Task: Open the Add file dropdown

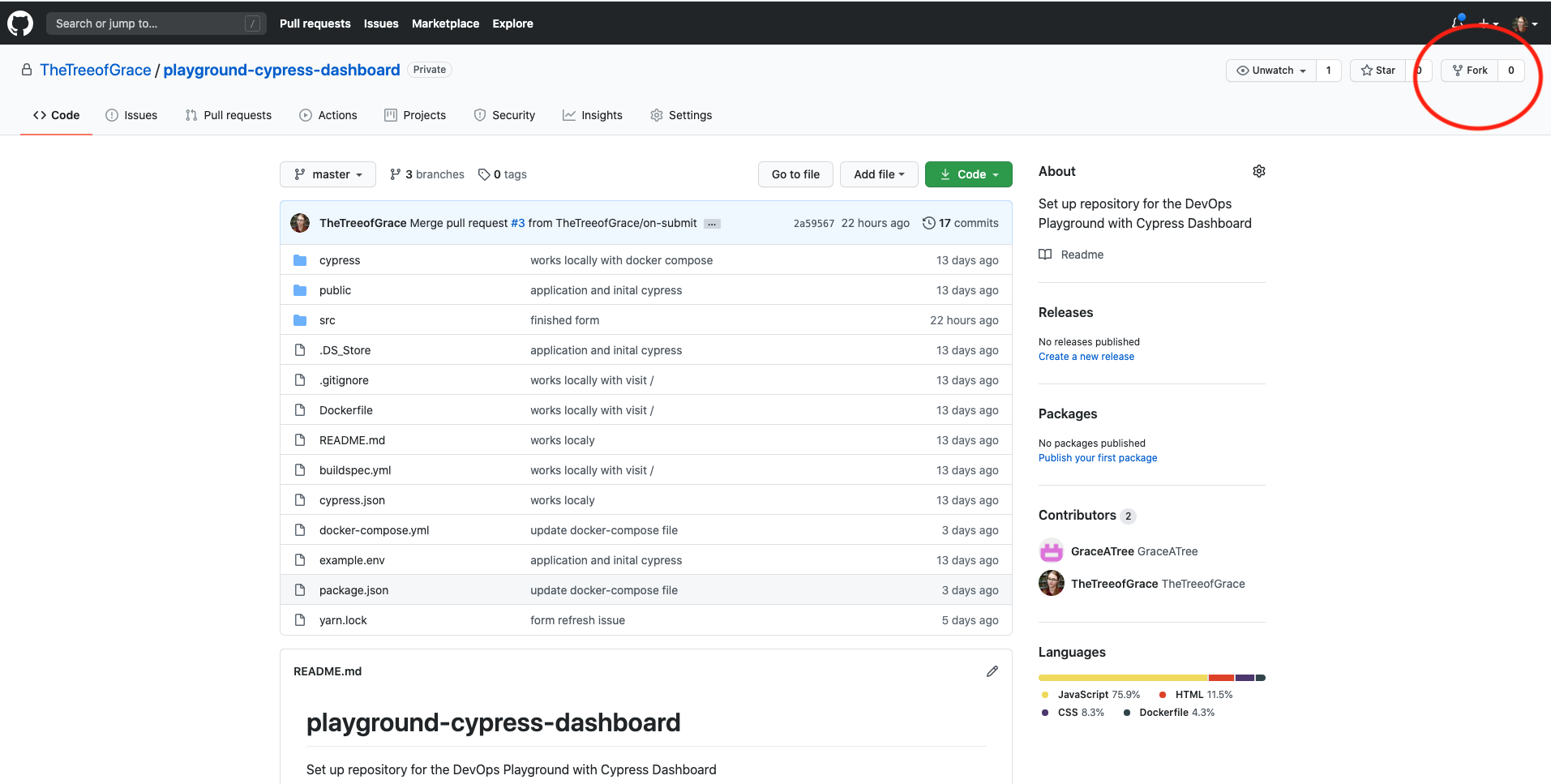Action: (879, 174)
